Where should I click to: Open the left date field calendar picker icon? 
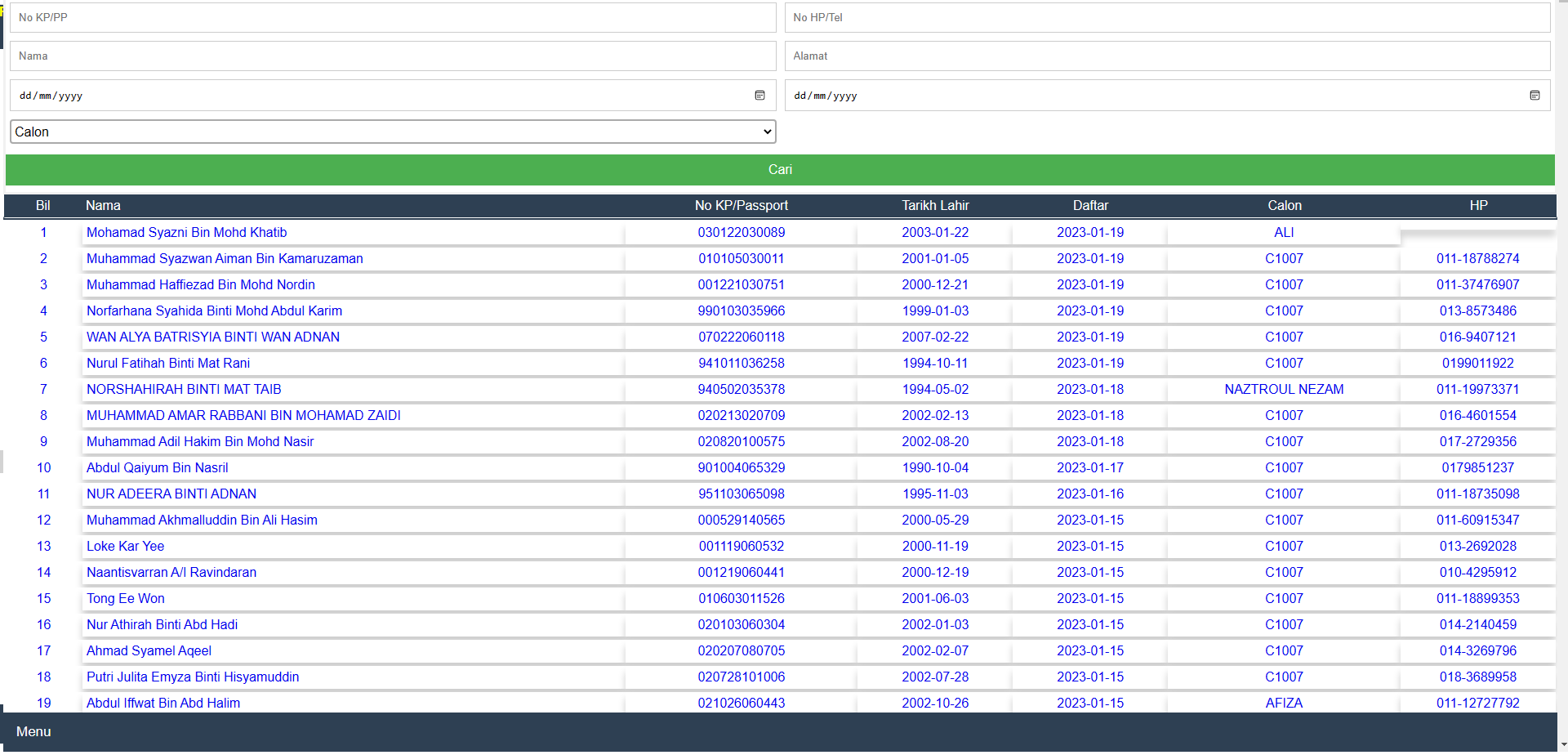[x=759, y=96]
